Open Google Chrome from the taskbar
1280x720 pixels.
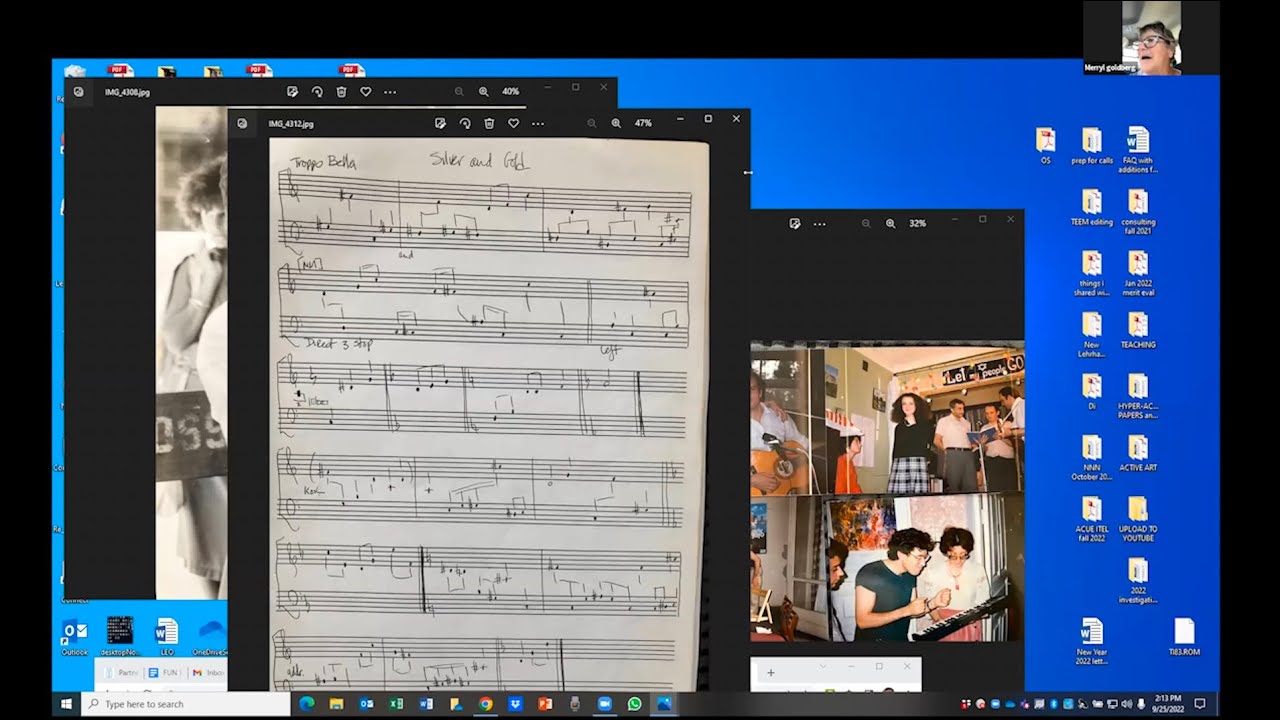[485, 704]
